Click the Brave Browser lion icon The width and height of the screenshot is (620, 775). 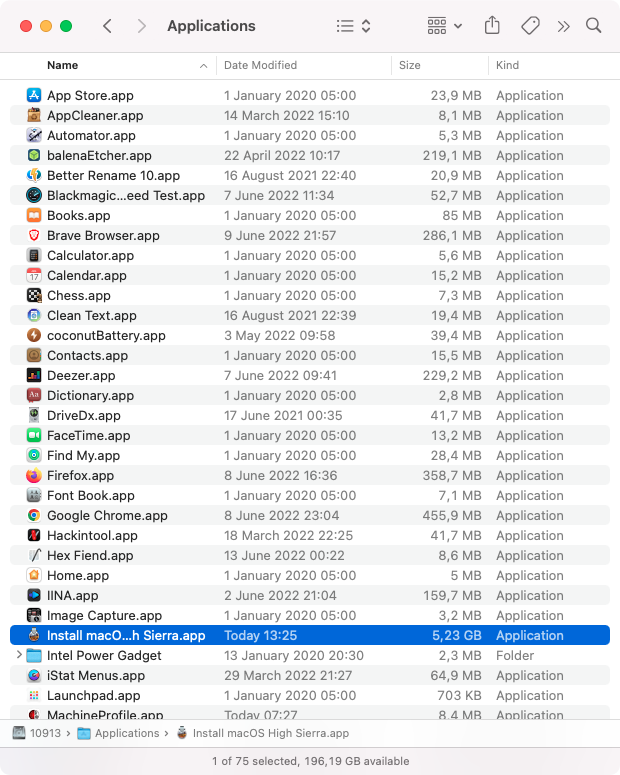tap(34, 235)
